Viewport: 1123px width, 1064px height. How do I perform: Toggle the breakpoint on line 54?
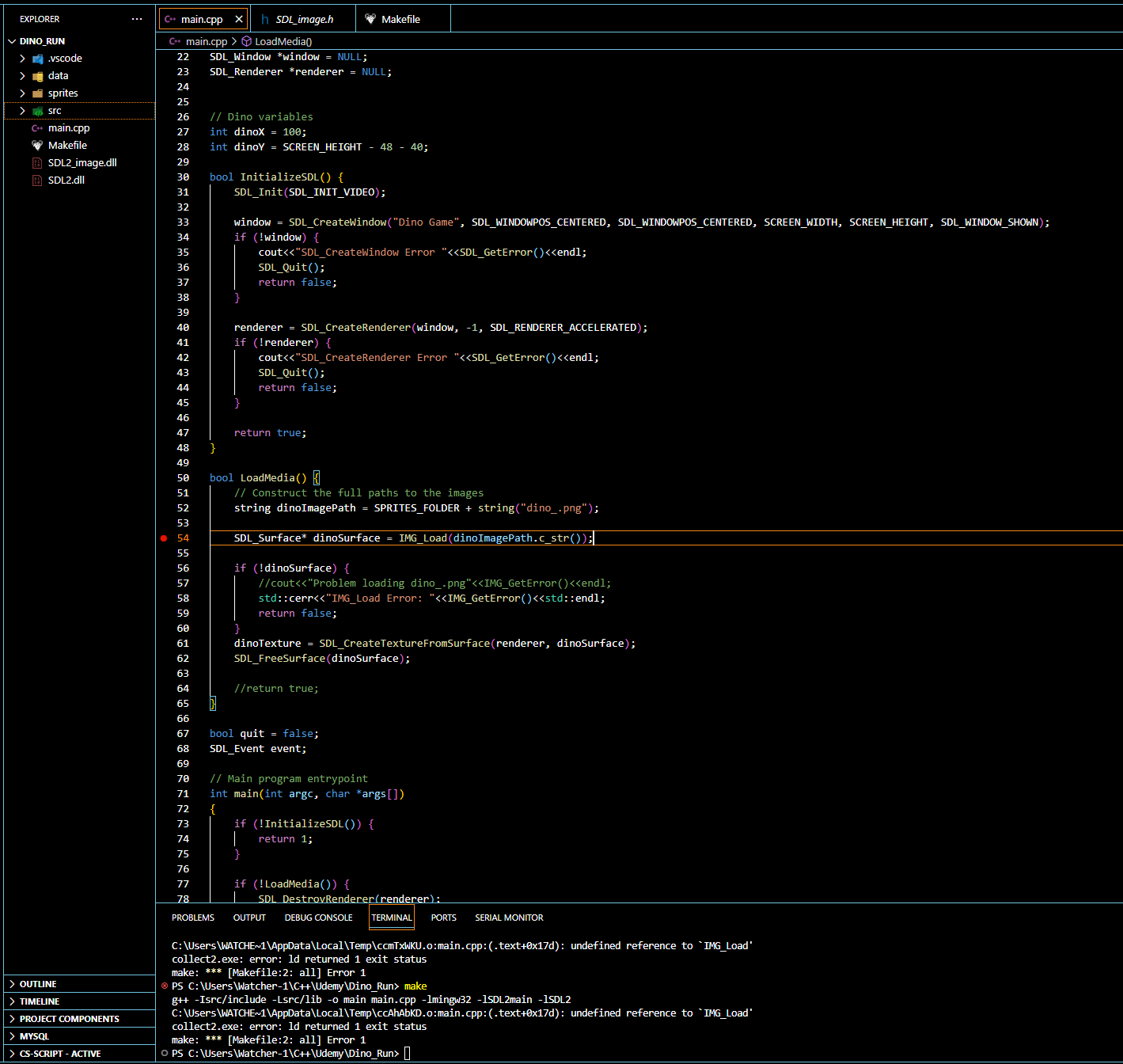pyautogui.click(x=164, y=538)
